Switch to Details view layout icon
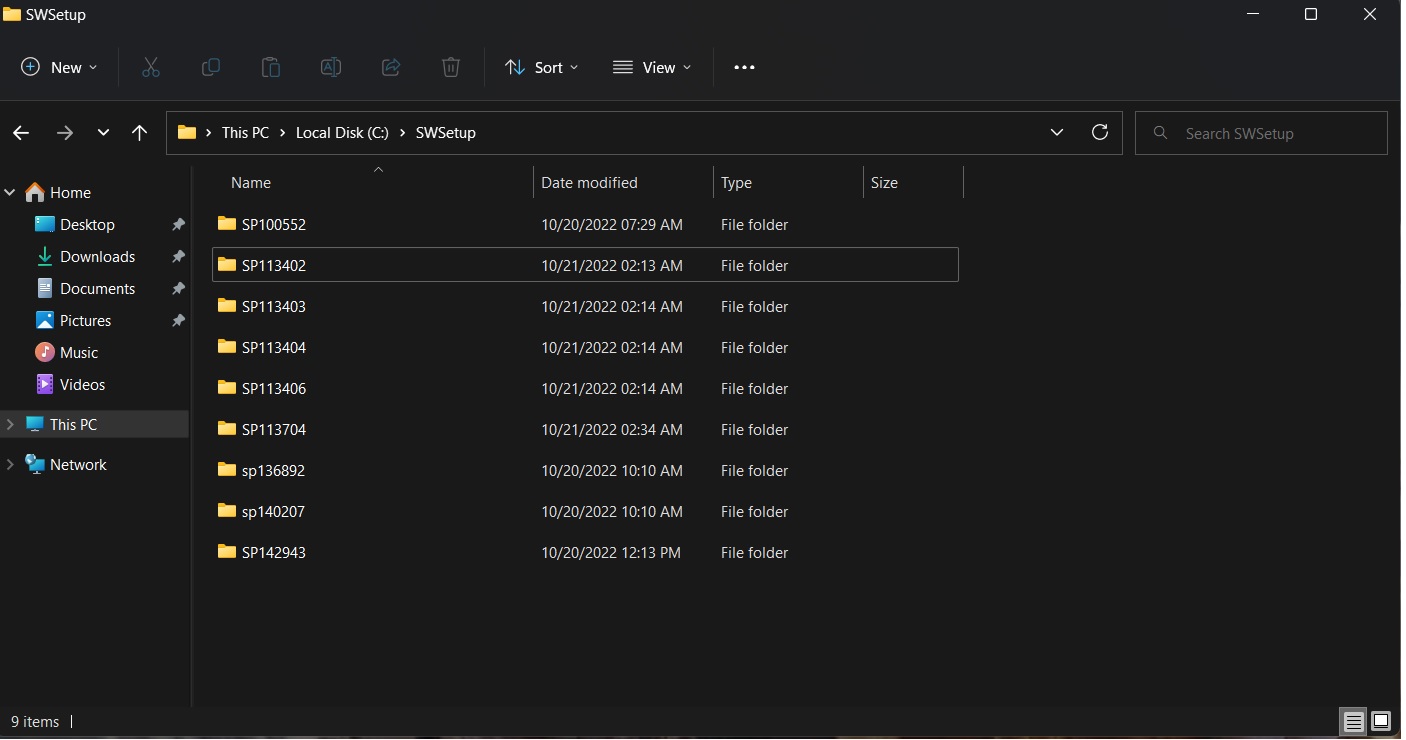Screen dimensions: 1406x740 (1353, 721)
